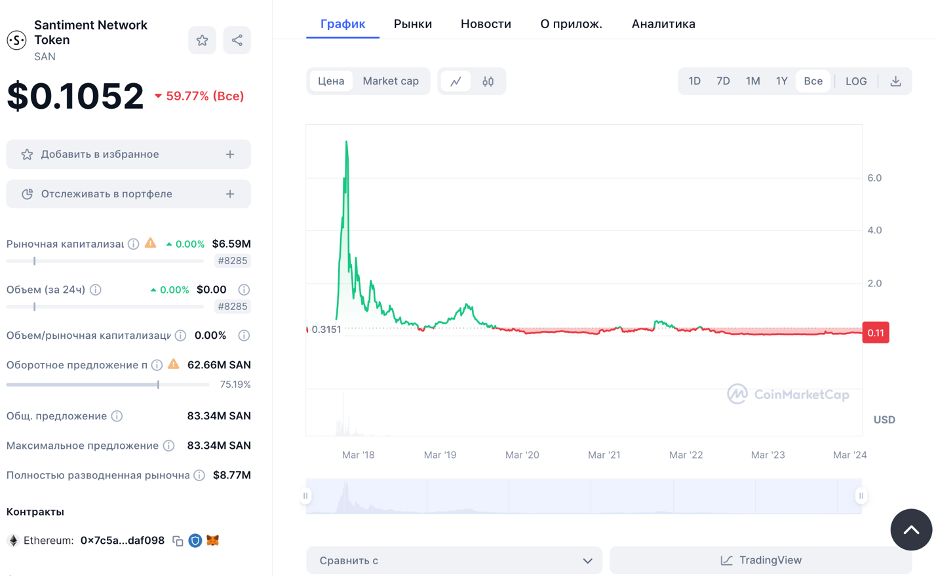Open the "Сравнить с" dropdown
This screenshot has height=576, width=936.
[x=454, y=560]
